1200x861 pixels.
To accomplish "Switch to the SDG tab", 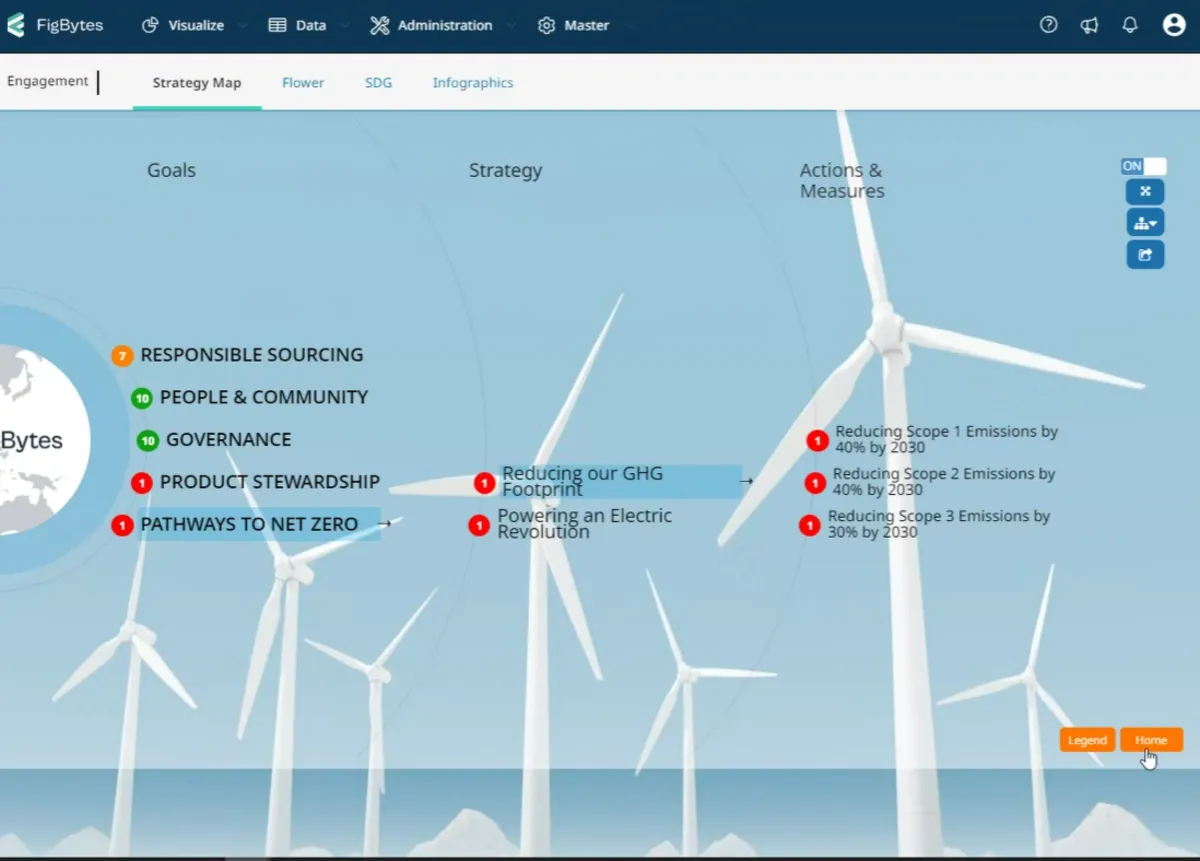I will click(x=378, y=83).
